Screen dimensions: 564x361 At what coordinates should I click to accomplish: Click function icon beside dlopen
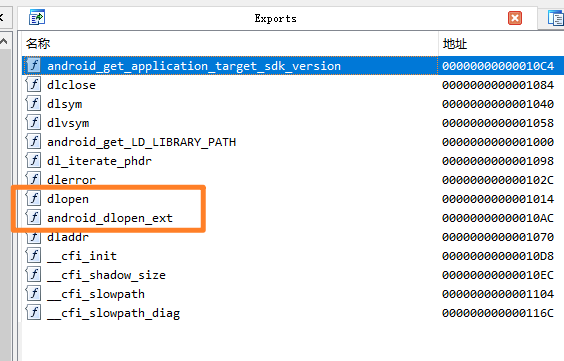(33, 198)
